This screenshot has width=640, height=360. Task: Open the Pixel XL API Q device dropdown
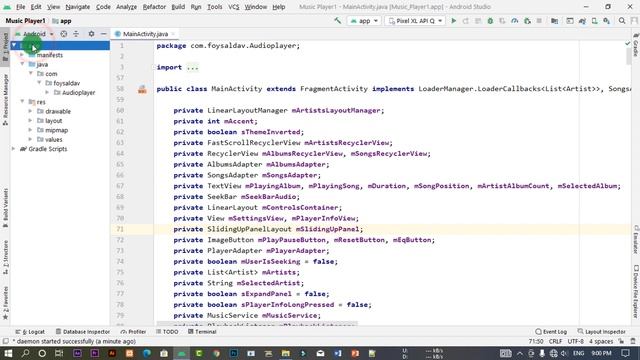click(x=415, y=21)
